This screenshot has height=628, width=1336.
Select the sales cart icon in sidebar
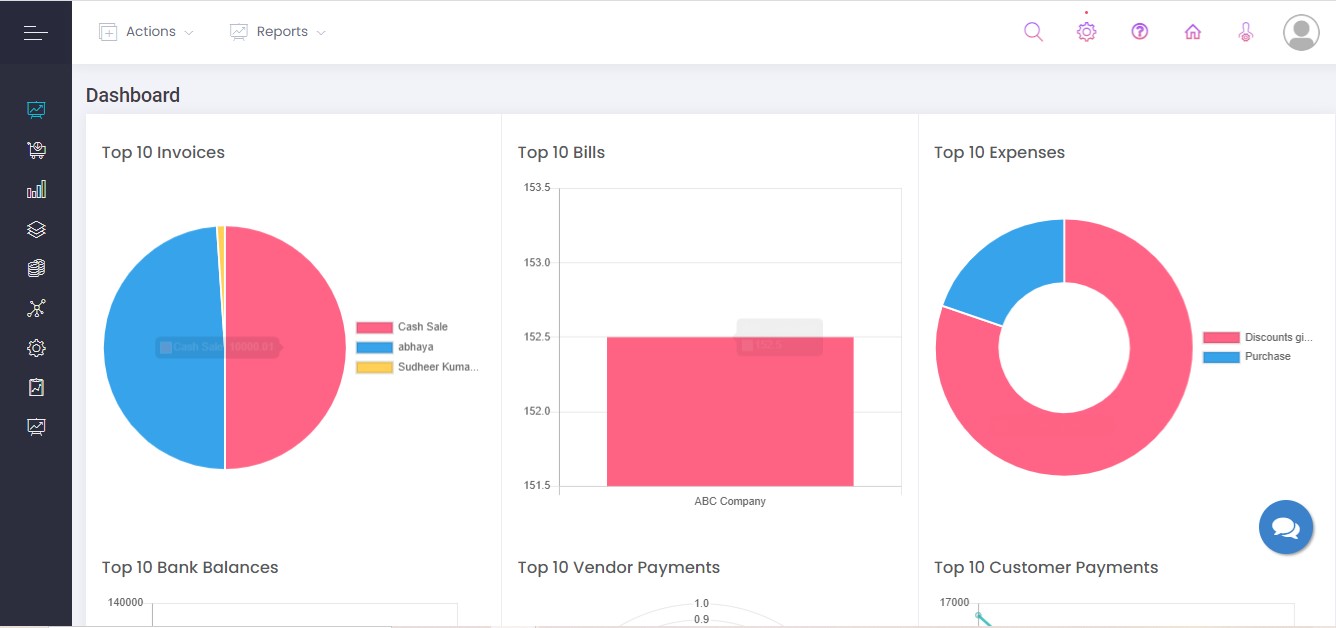(36, 149)
